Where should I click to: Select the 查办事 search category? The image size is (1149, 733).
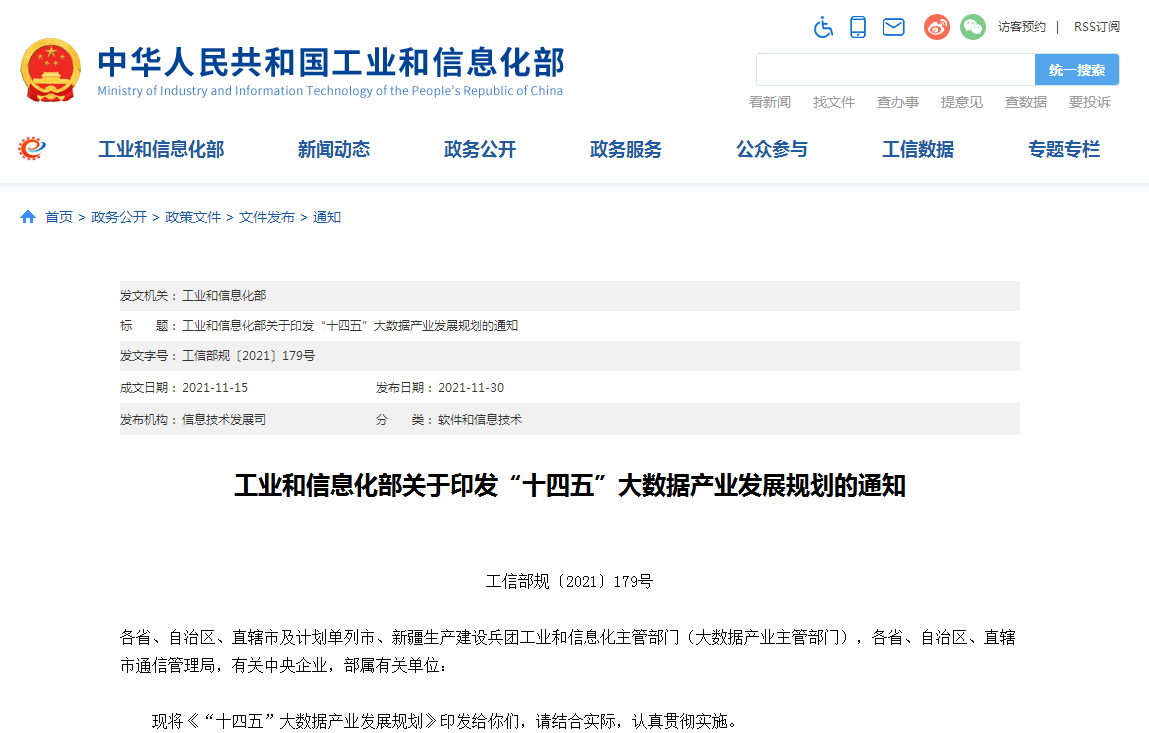point(898,102)
